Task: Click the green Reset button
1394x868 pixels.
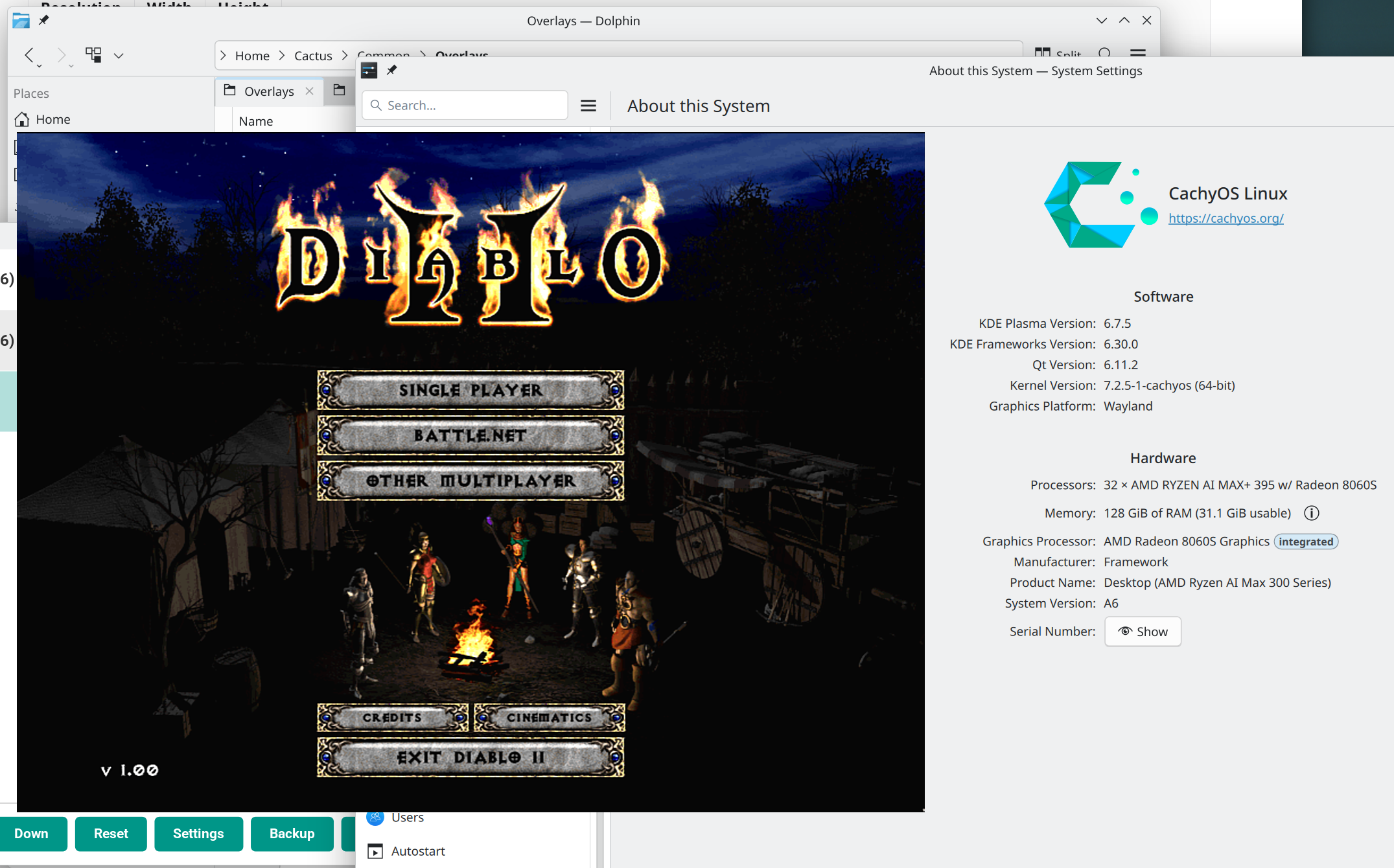Action: tap(111, 834)
